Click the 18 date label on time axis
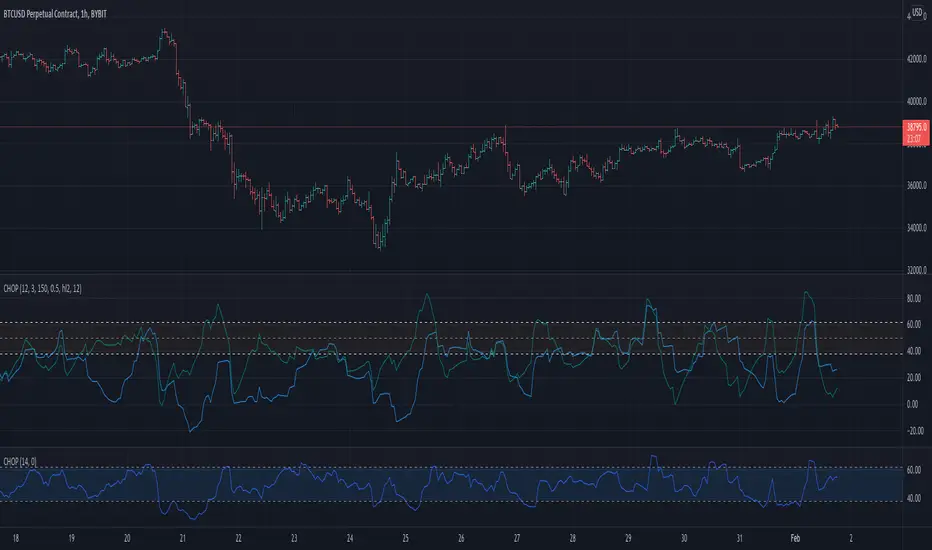 tap(15, 538)
